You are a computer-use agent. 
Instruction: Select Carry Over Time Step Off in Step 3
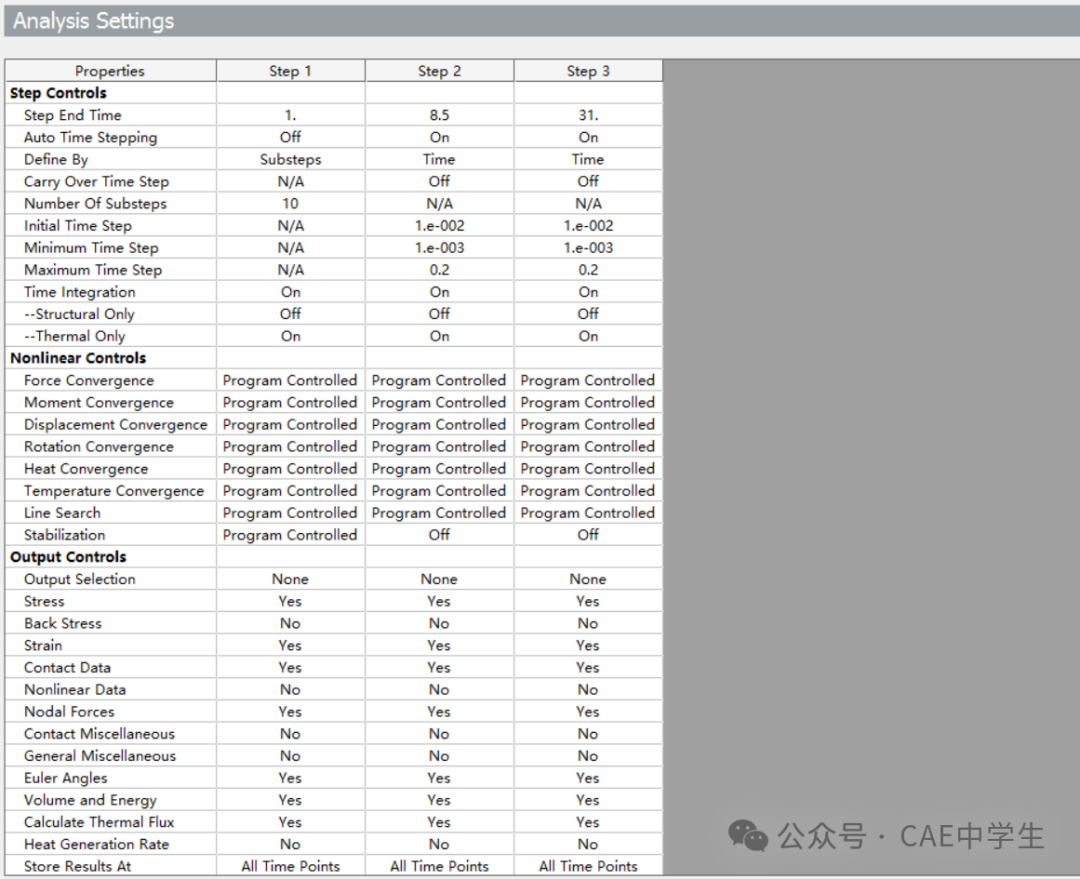(x=588, y=181)
